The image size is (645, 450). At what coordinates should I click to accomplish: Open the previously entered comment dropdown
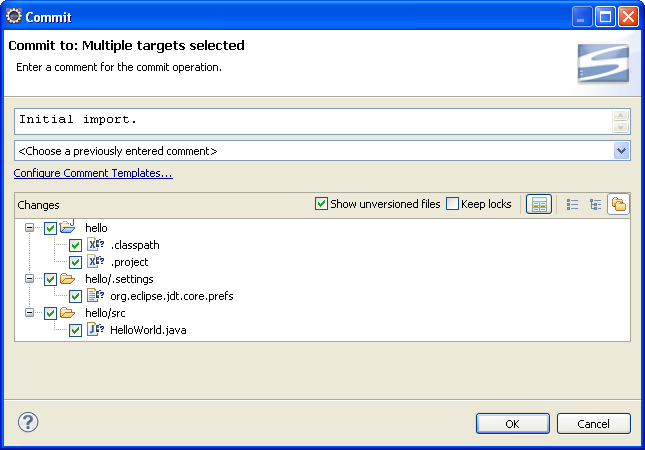621,151
